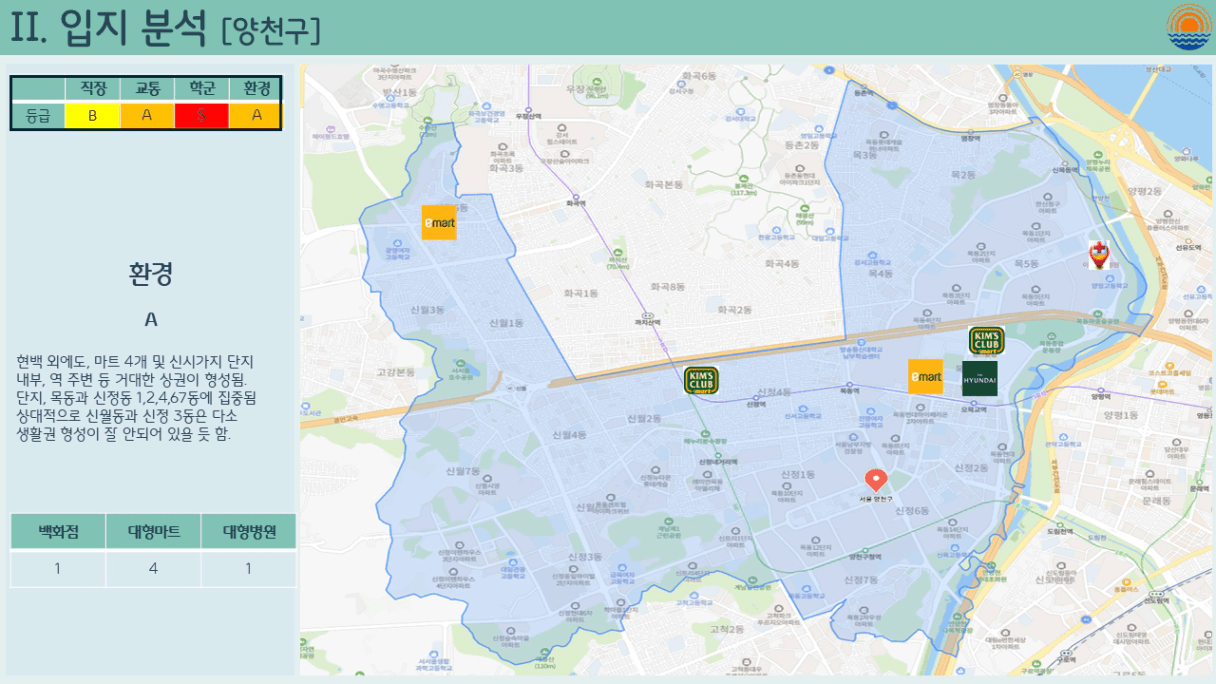Select the Kim's Club logo below 목5동
Screen dimensions: 1216x684
986,341
